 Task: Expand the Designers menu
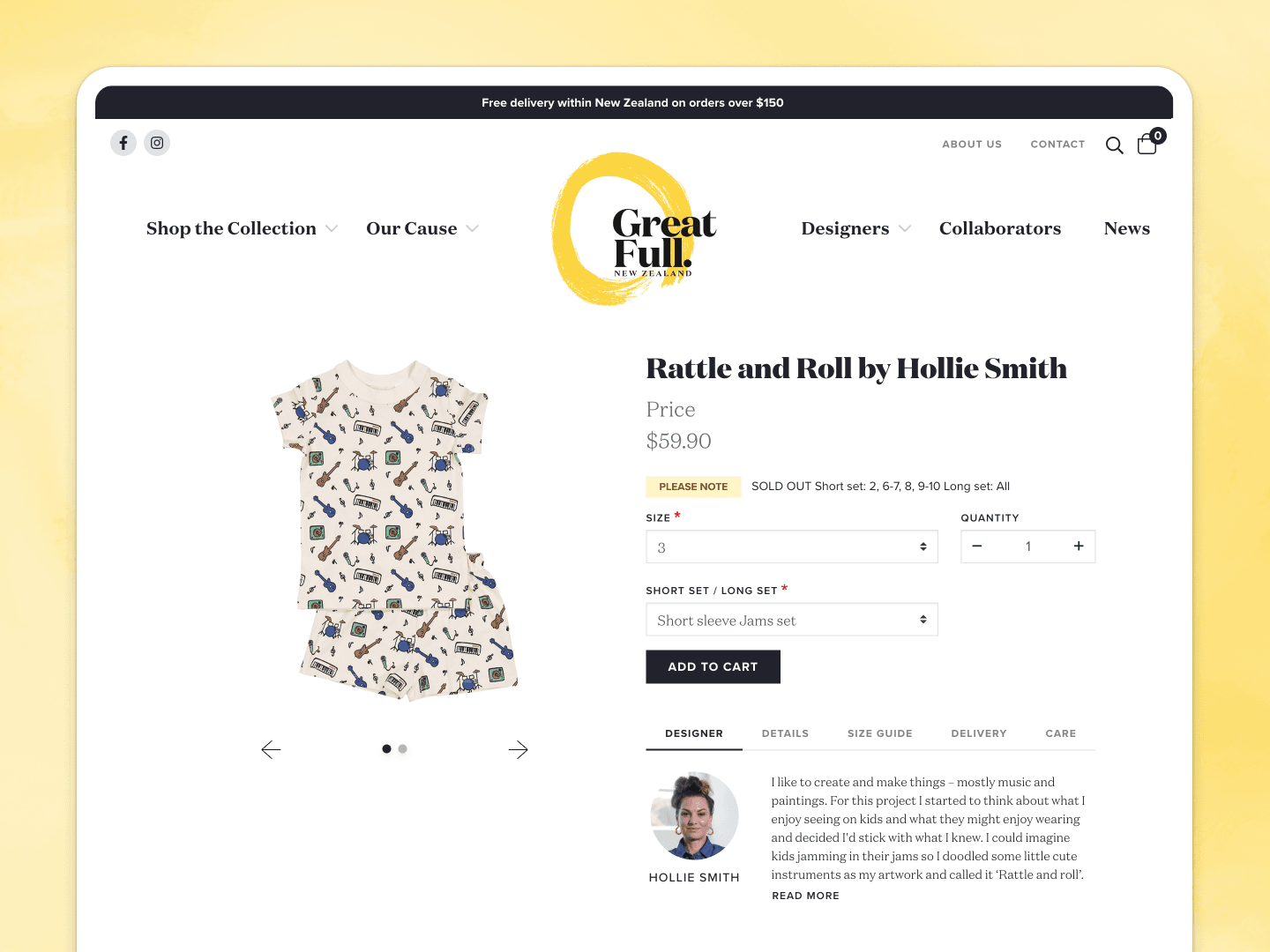[856, 228]
